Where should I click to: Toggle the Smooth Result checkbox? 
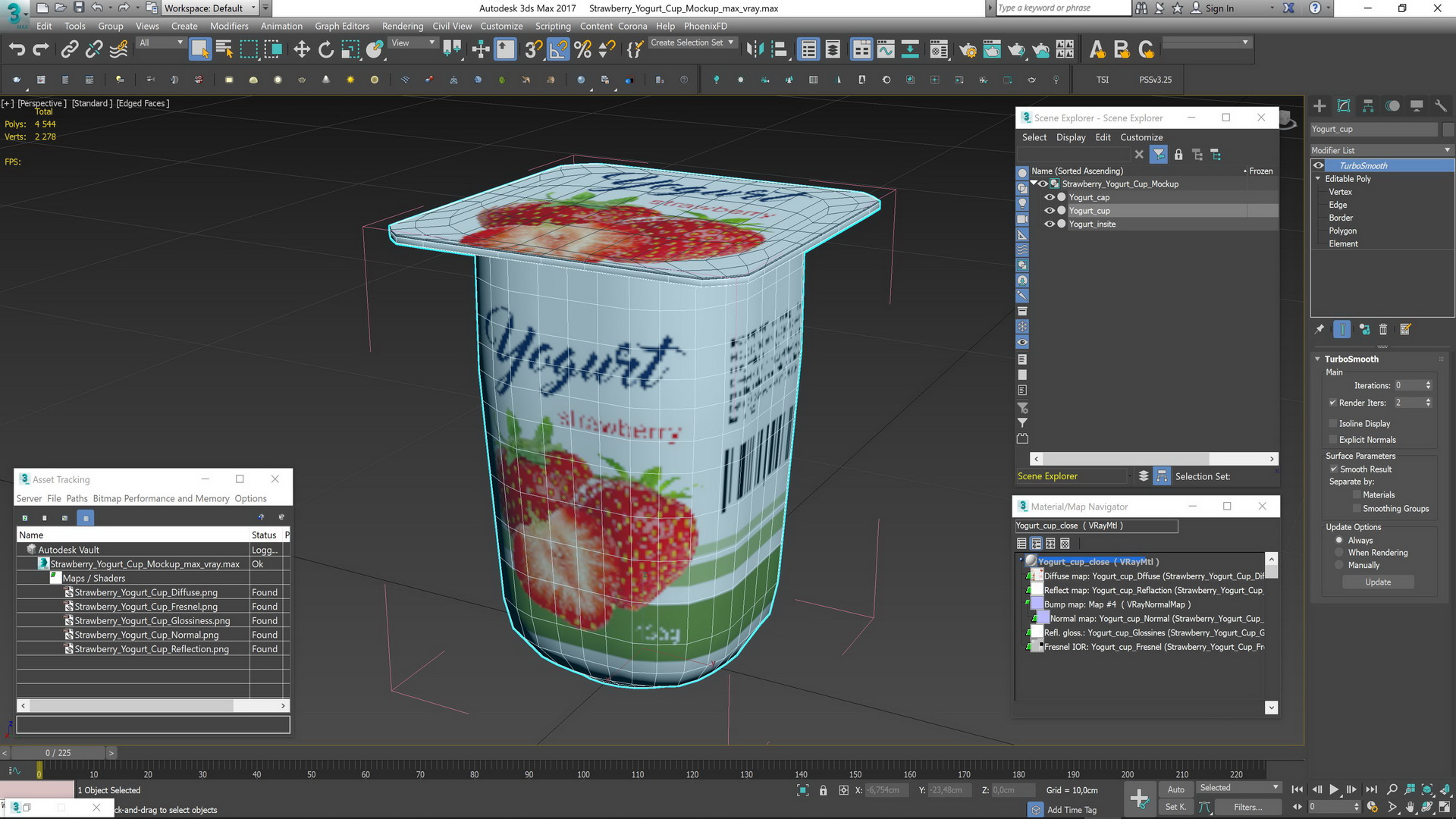point(1333,469)
